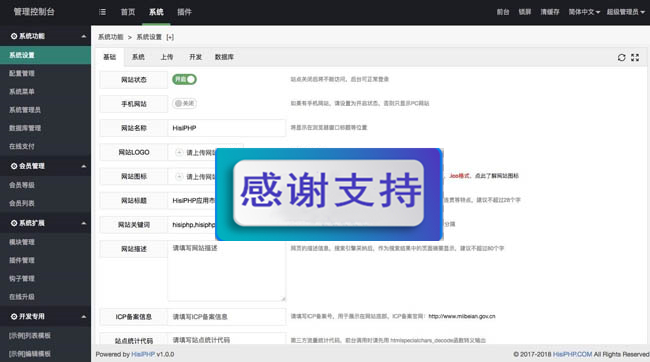The height and width of the screenshot is (362, 650).
Task: Click the plus icon for 网站LOGO upload
Action: [x=179, y=153]
